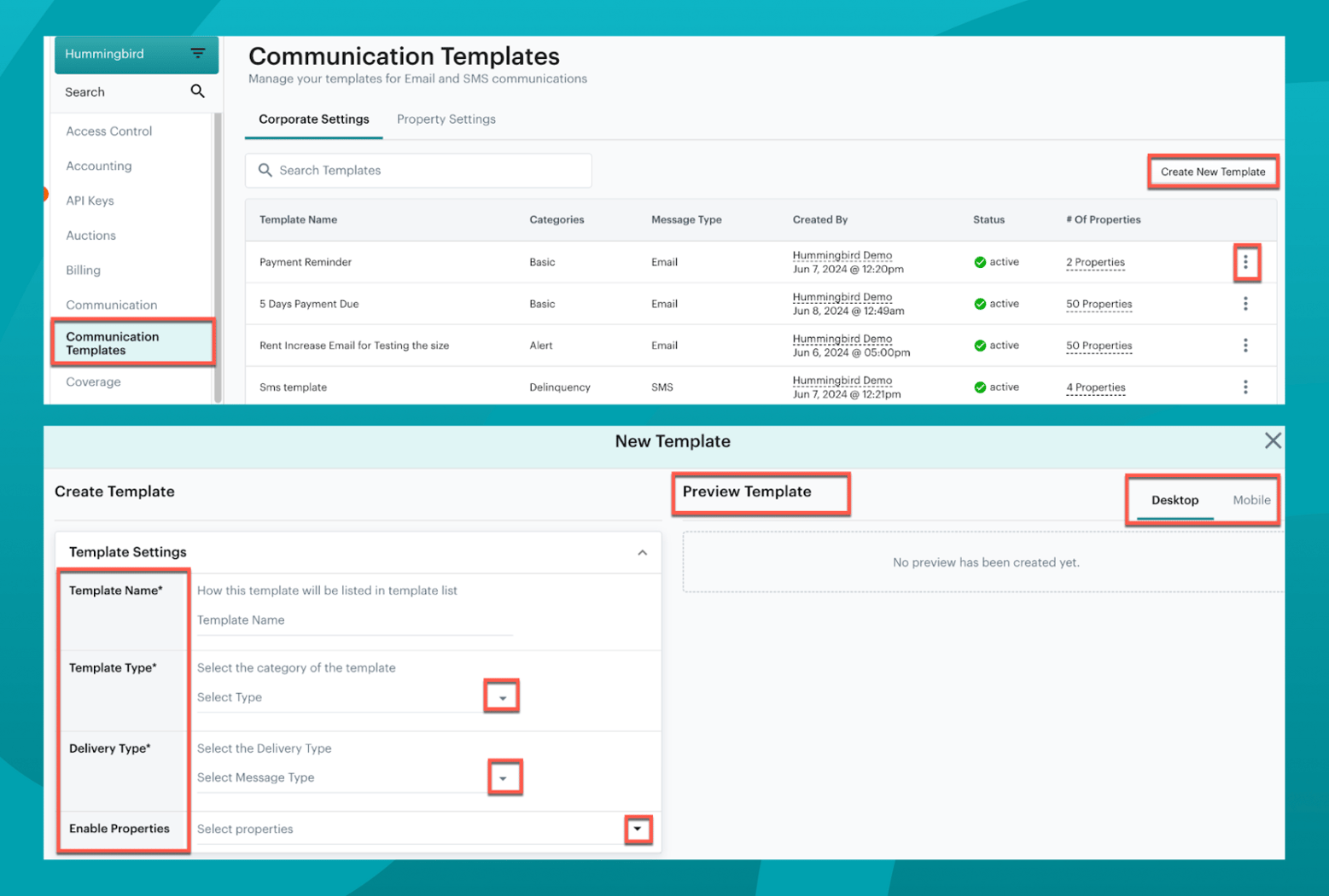The height and width of the screenshot is (896, 1329).
Task: Select the Desktop preview tab
Action: (1175, 500)
